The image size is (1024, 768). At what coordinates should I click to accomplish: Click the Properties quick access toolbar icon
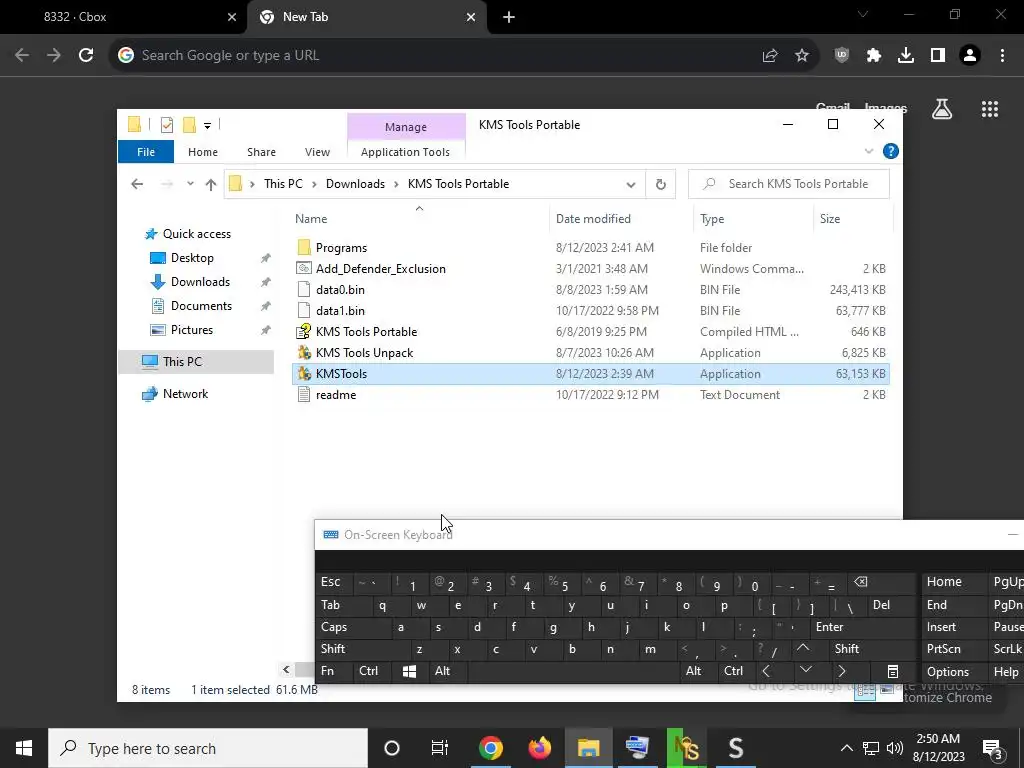[167, 124]
